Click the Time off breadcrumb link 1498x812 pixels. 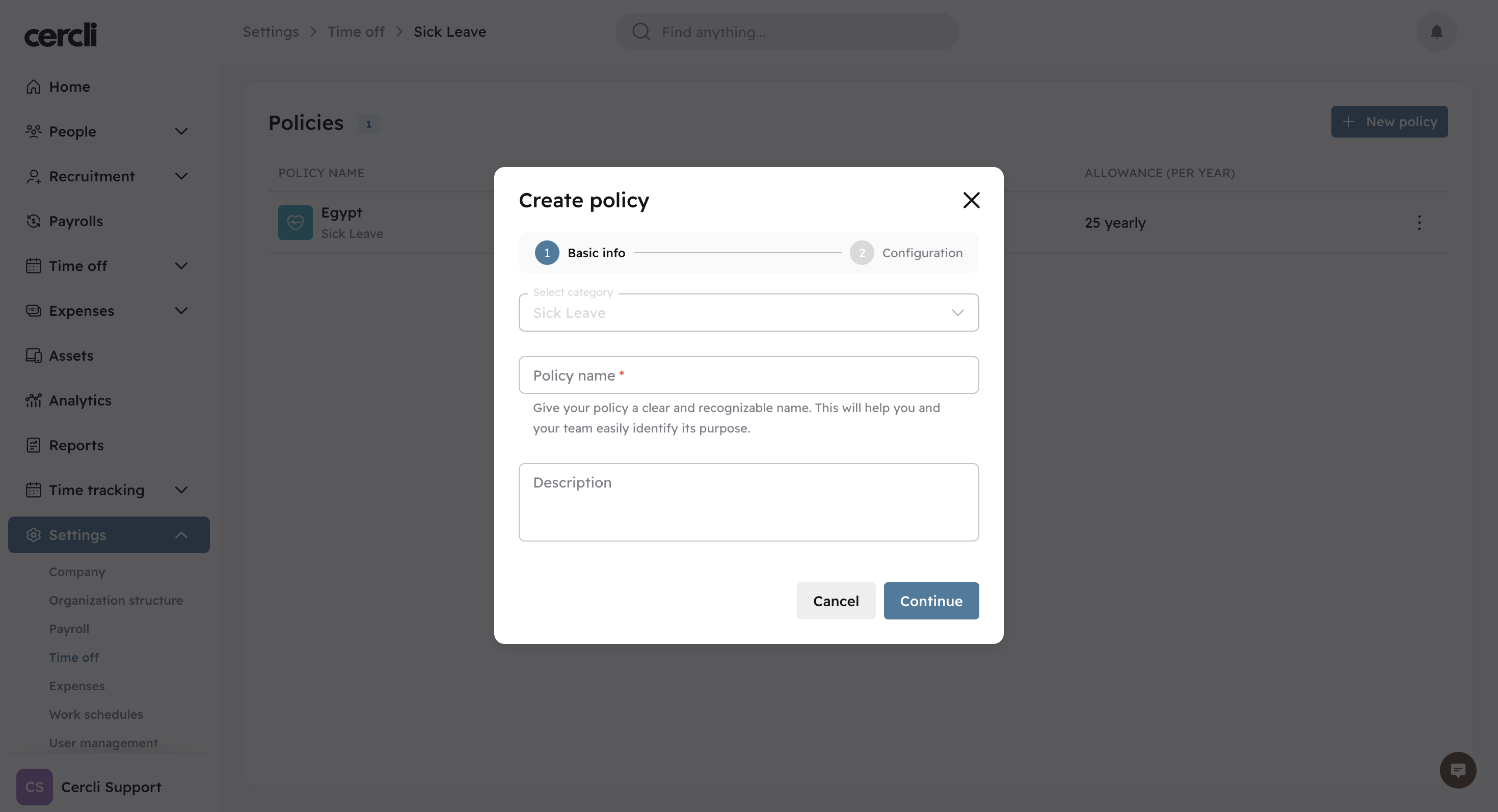[356, 32]
